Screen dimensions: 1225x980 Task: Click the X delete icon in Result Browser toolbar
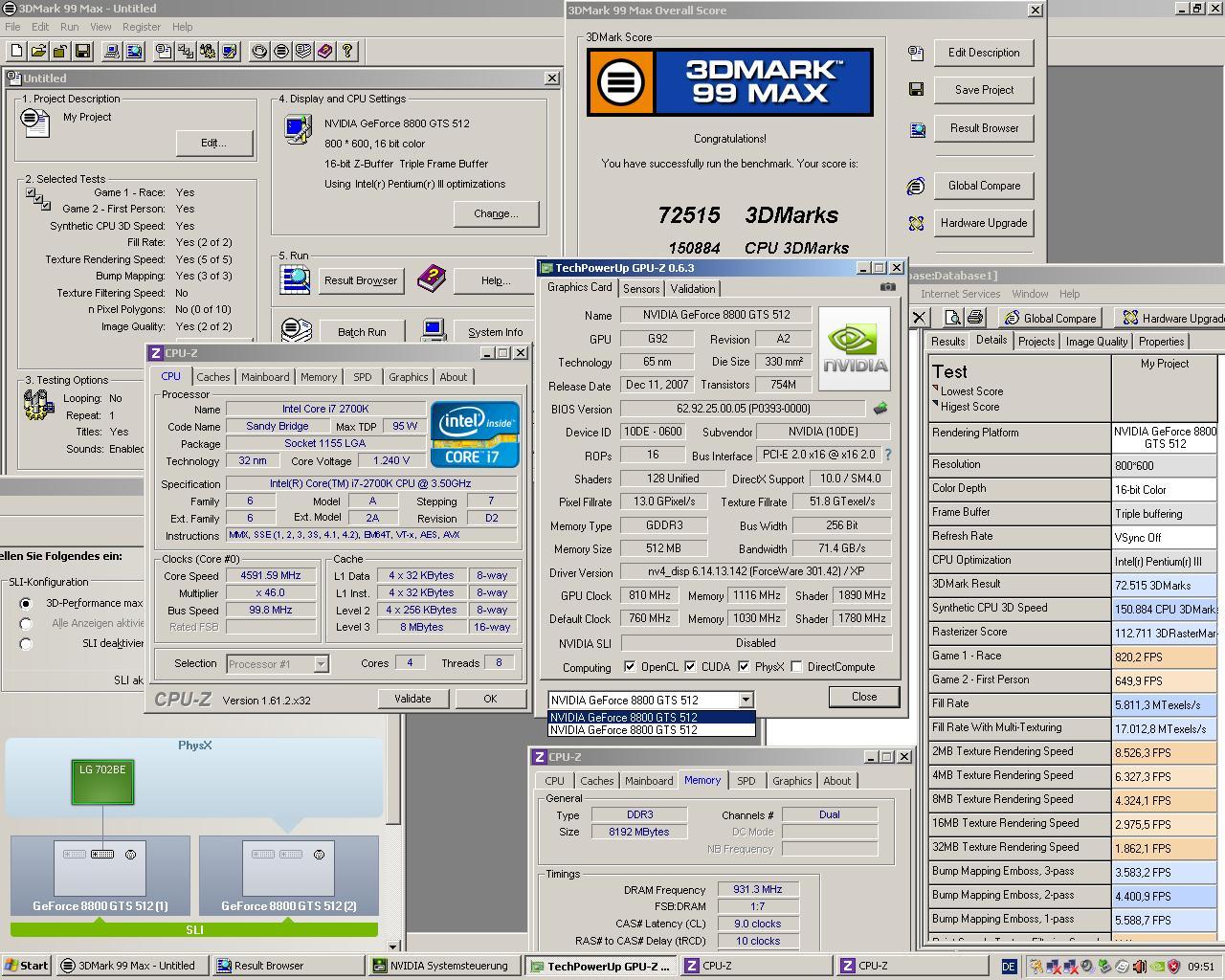coord(919,318)
